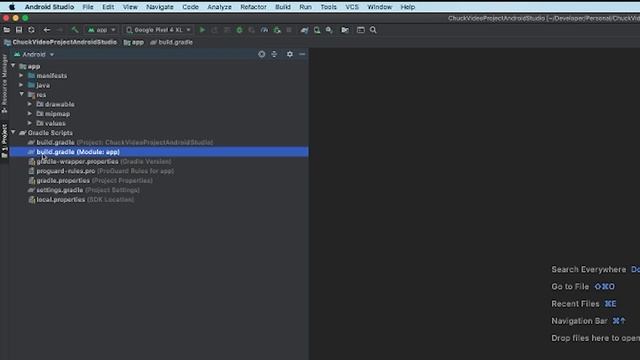Open SDK Manager icon
Image resolution: width=640 pixels, height=360 pixels.
point(329,30)
